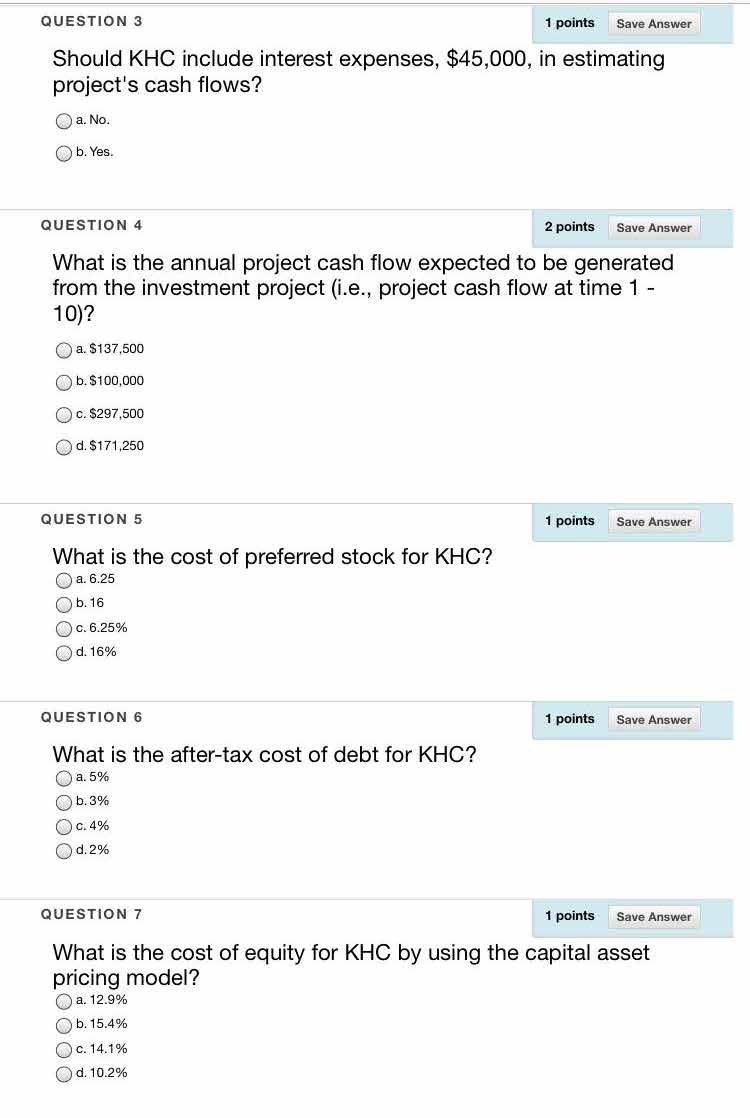
Task: Choose $100,000 for Question 4
Action: (64, 381)
